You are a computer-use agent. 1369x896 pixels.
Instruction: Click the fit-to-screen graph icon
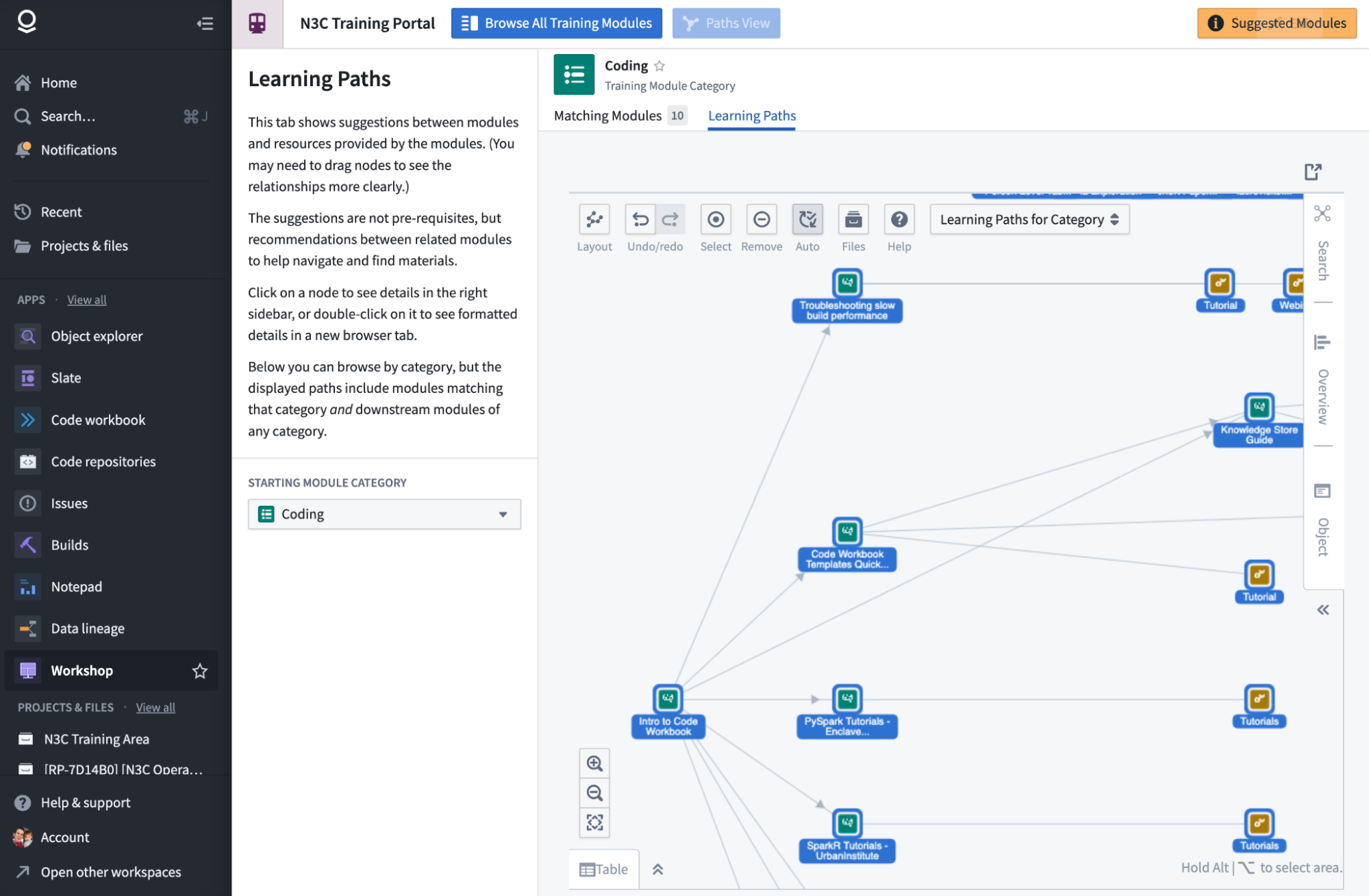point(594,822)
